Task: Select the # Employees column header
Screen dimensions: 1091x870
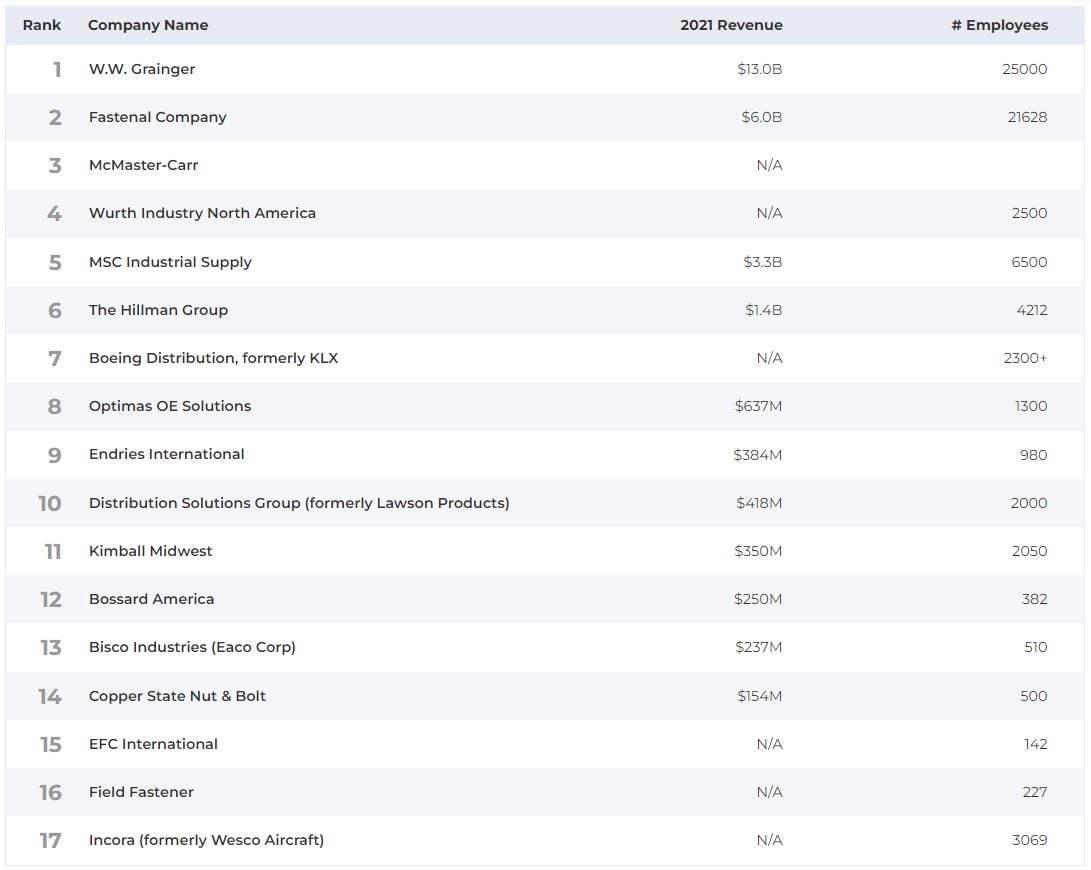Action: [999, 25]
